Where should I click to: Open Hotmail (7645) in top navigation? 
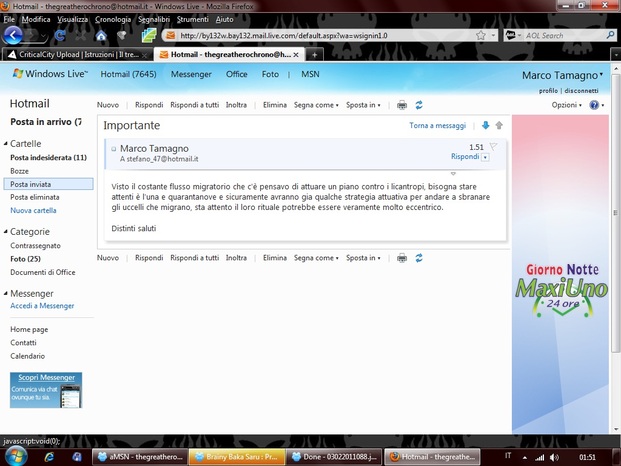[128, 74]
